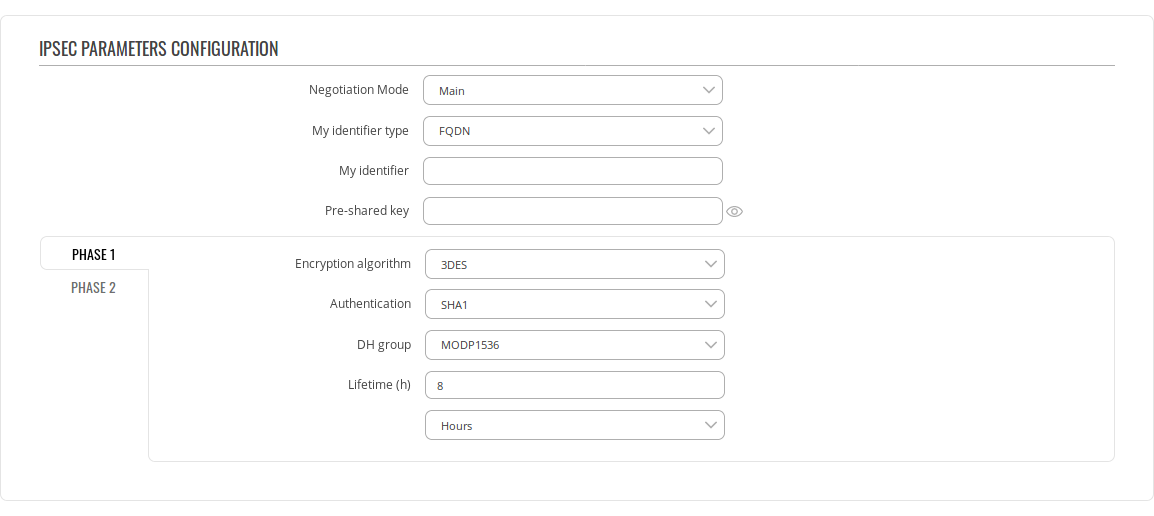Click the FQDN dropdown chevron arrow
The width and height of the screenshot is (1154, 516).
pyautogui.click(x=709, y=131)
